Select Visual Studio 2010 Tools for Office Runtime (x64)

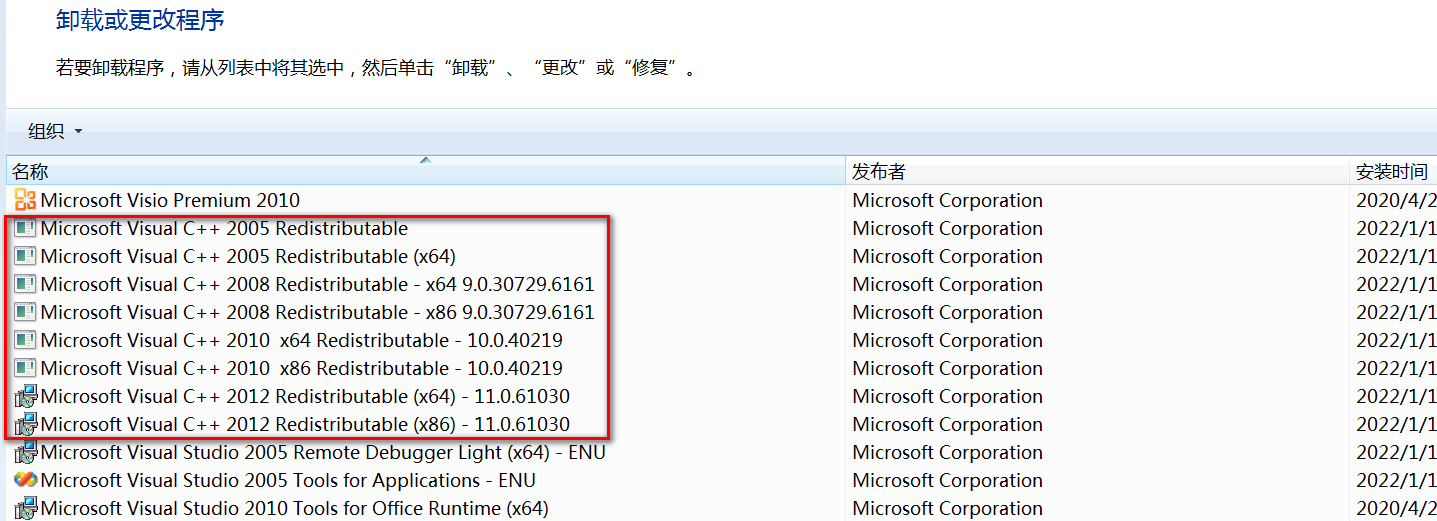tap(294, 508)
